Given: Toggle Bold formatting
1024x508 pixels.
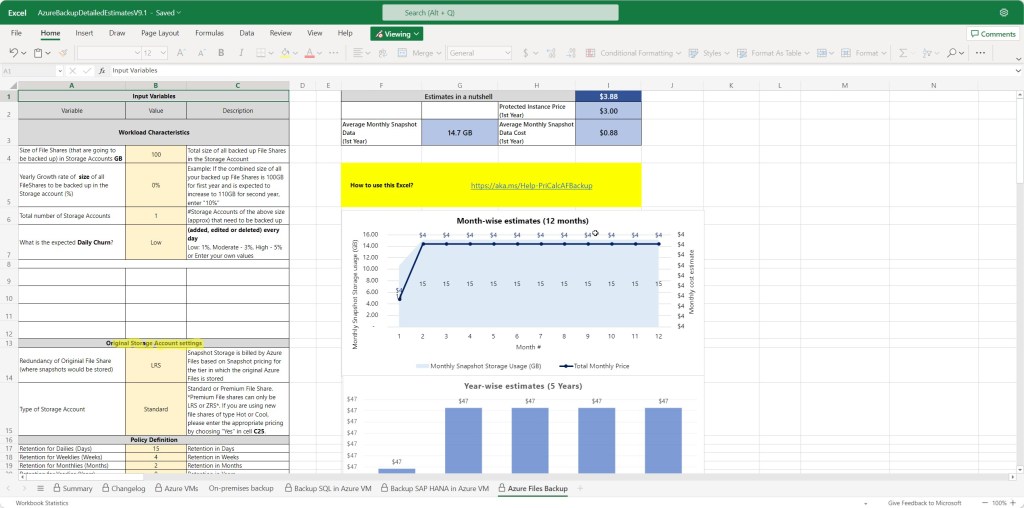Looking at the screenshot, I should [x=220, y=53].
